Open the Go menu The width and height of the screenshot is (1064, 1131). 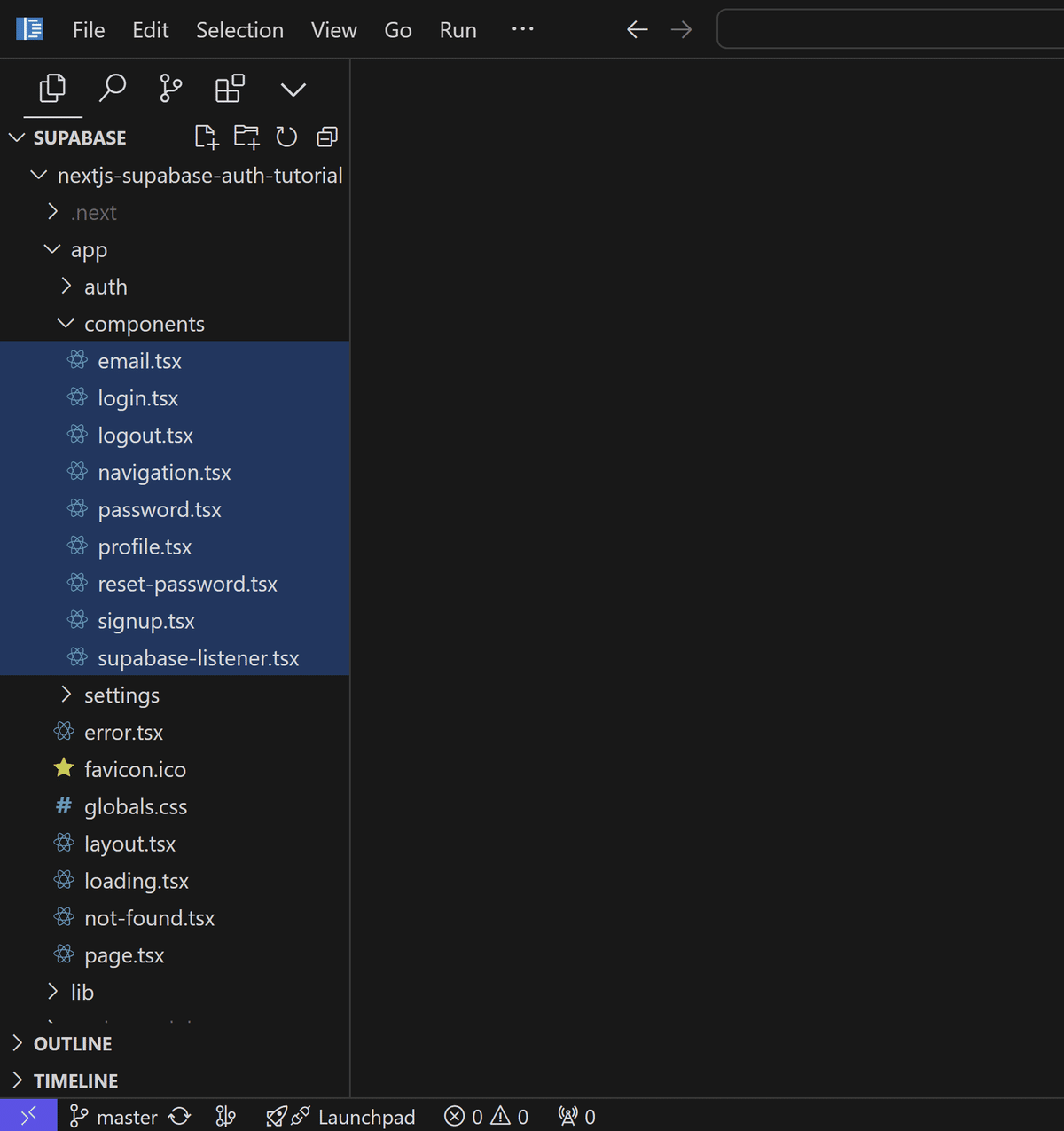(x=398, y=30)
